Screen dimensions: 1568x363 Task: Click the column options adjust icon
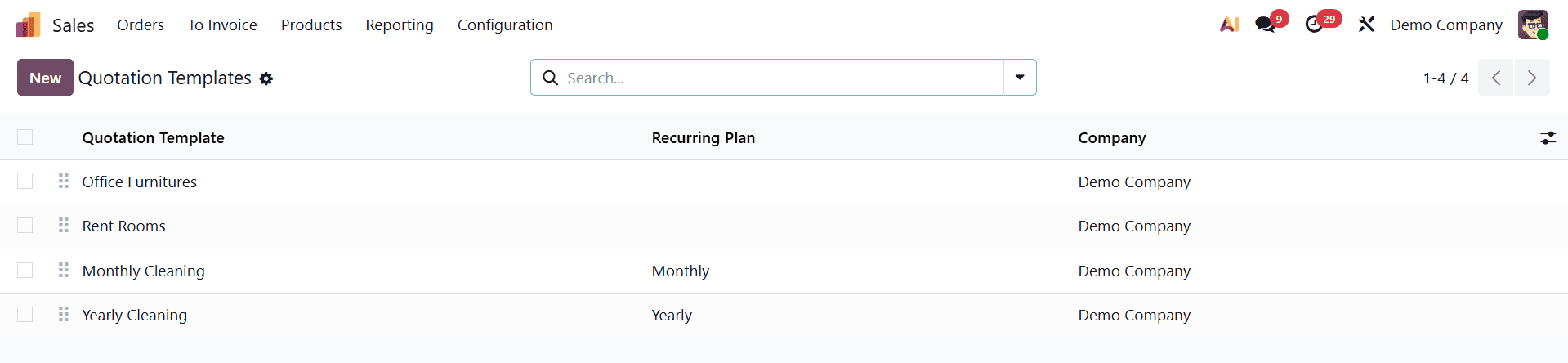coord(1548,138)
